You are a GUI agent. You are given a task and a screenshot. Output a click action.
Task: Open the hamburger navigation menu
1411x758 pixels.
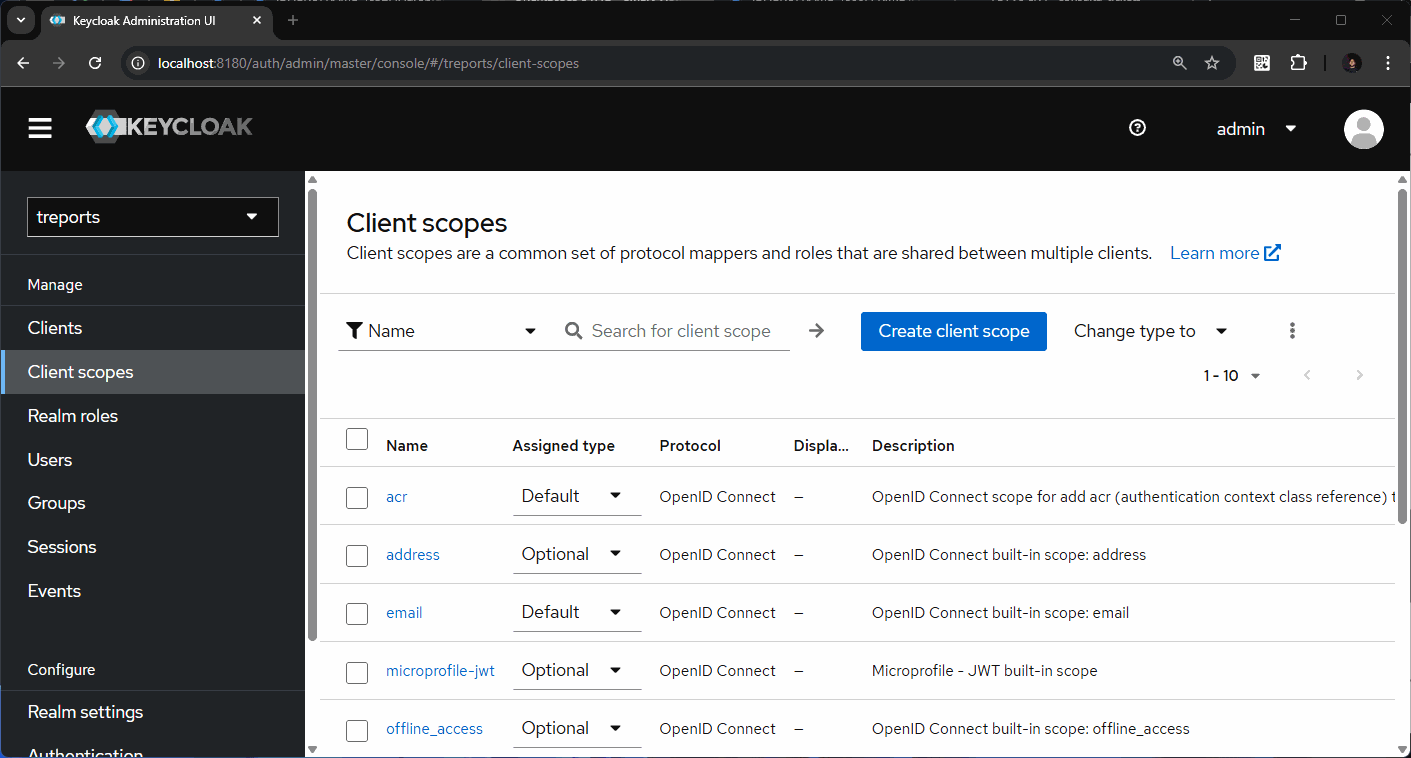(40, 128)
